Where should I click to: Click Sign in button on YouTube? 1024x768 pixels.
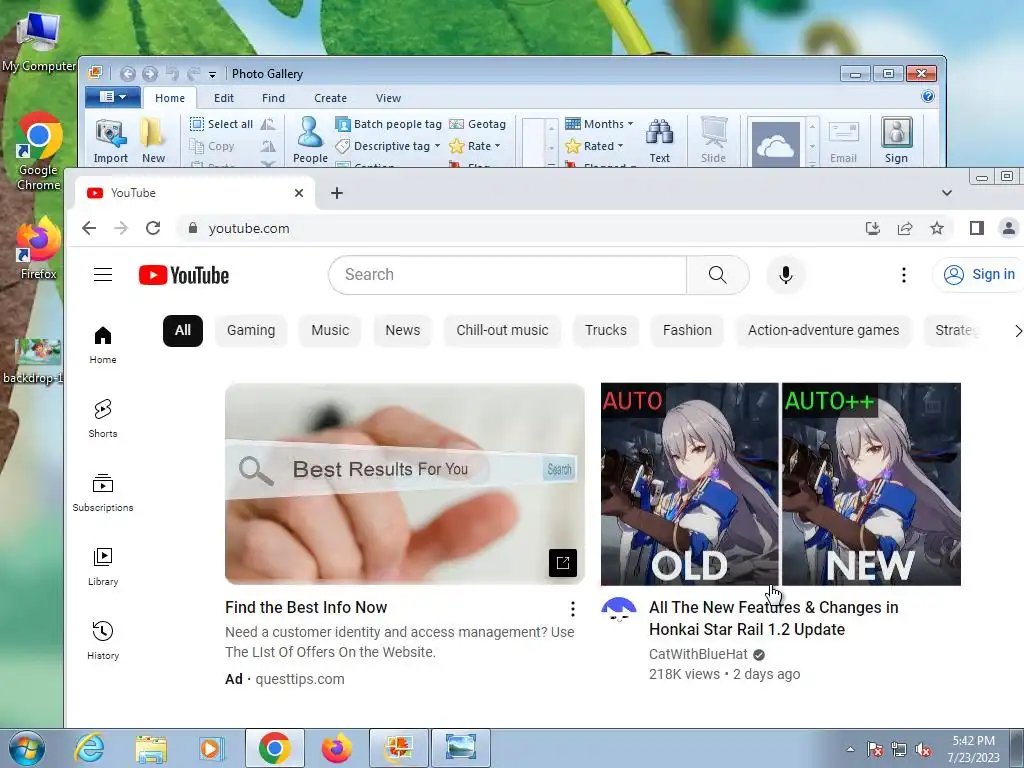click(978, 275)
